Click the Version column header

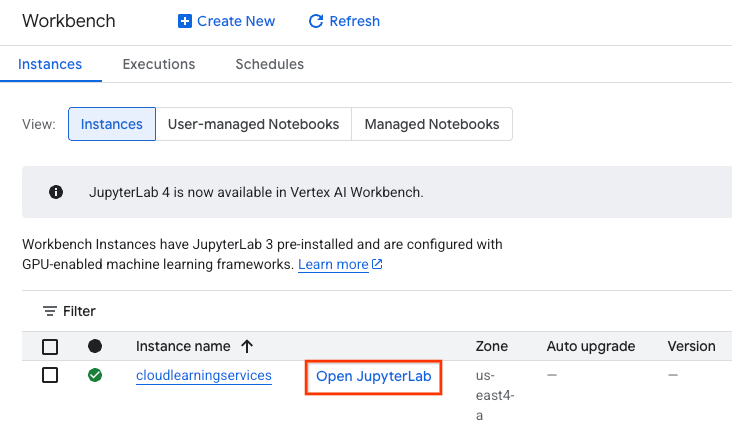pos(691,346)
